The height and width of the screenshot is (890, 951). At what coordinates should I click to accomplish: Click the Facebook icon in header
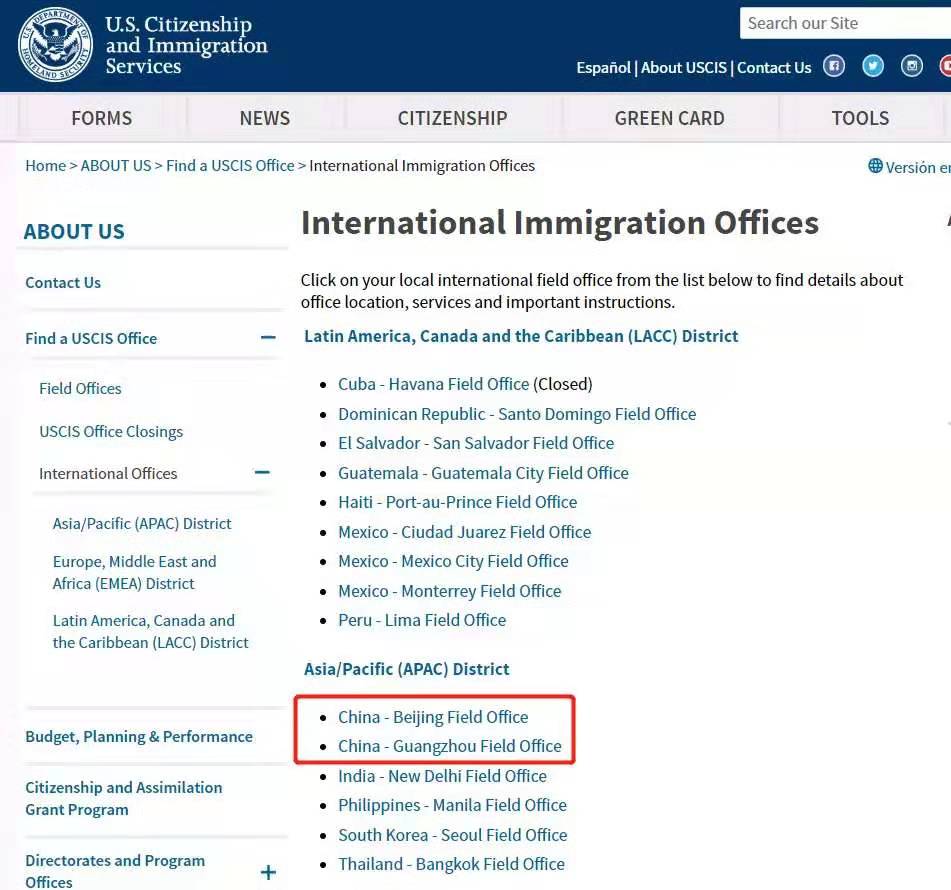[x=834, y=66]
